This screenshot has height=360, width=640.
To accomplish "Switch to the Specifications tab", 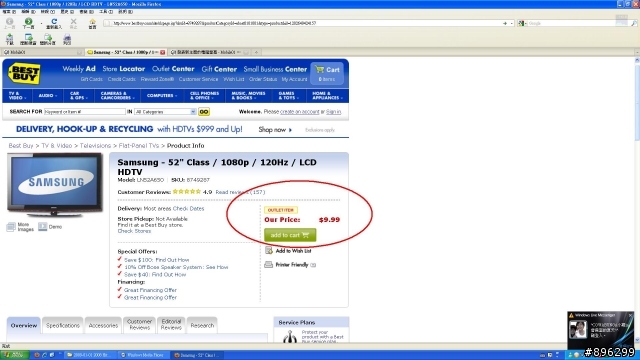I will coord(62,325).
